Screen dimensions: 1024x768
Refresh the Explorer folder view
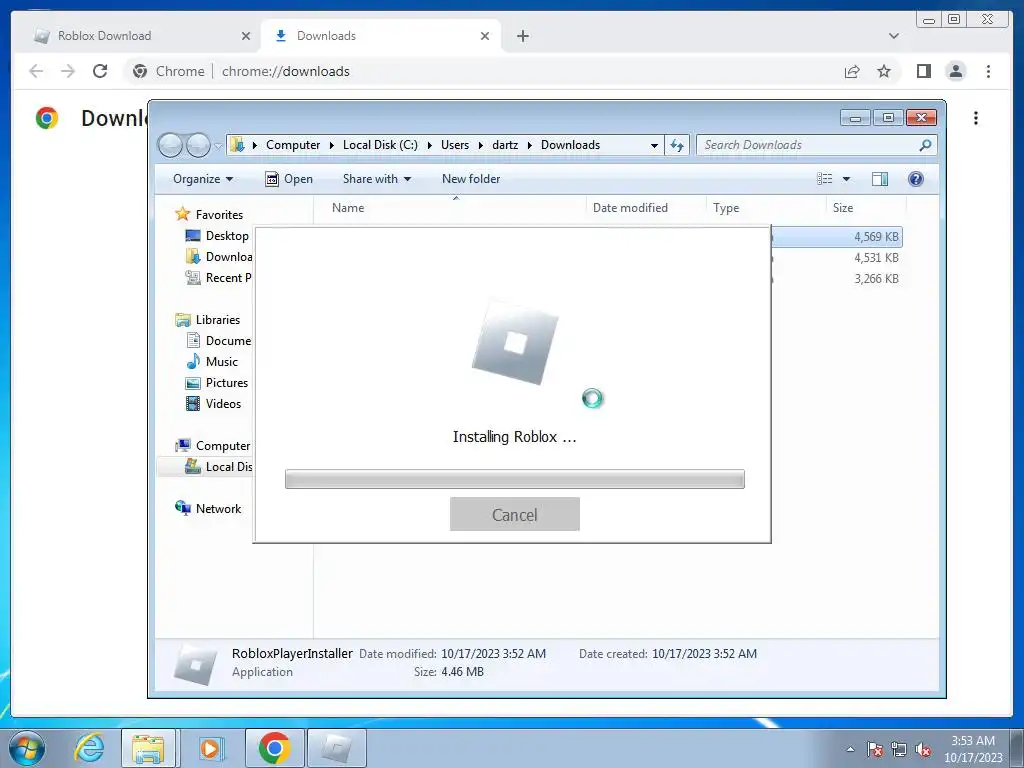pyautogui.click(x=677, y=145)
